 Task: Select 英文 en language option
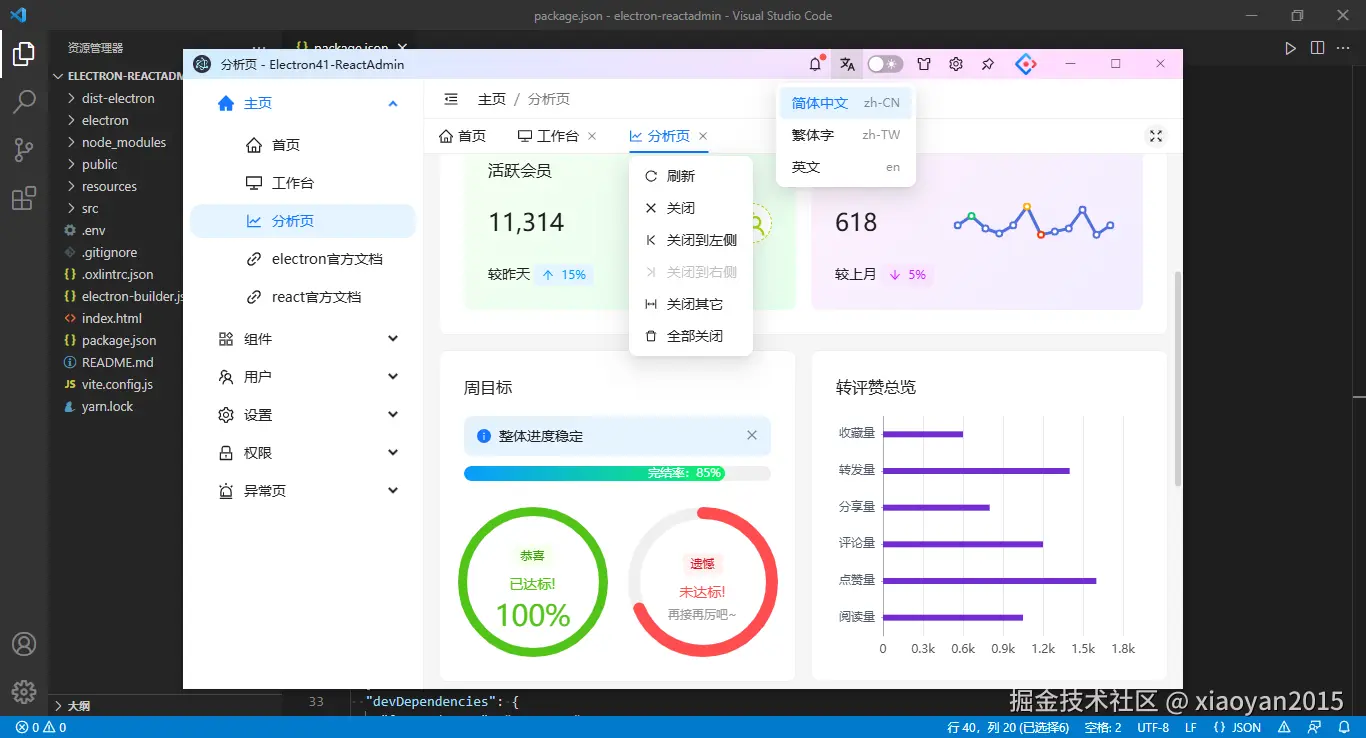846,167
